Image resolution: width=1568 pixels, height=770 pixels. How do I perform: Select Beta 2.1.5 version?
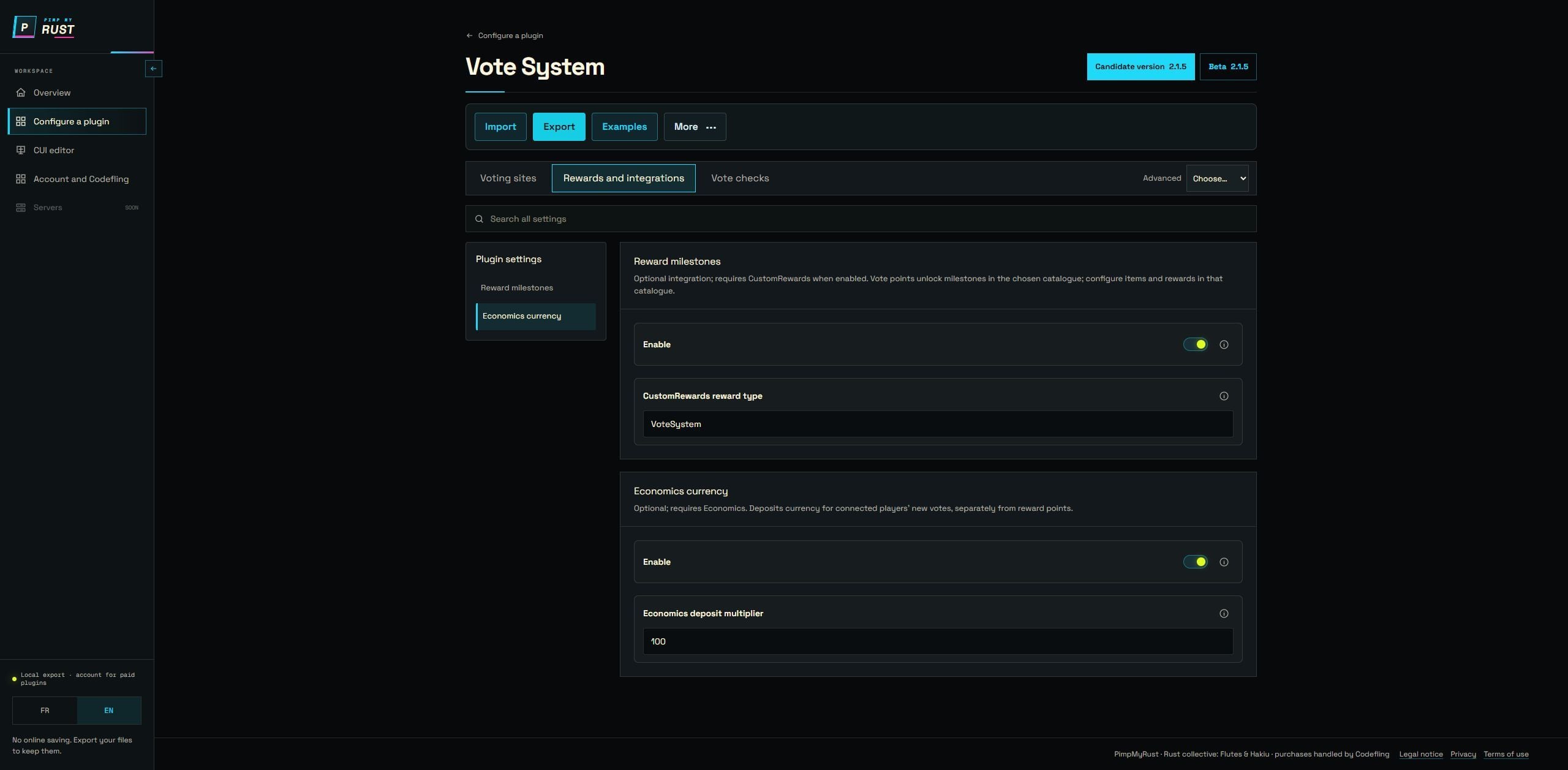(1228, 67)
